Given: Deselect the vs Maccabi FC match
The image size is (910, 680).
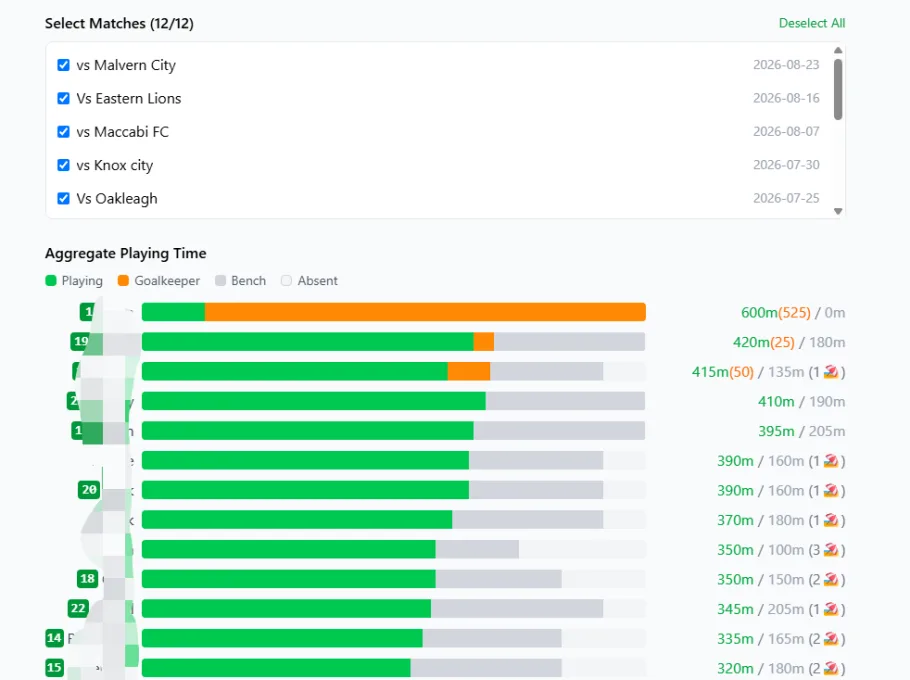Looking at the screenshot, I should pos(63,132).
